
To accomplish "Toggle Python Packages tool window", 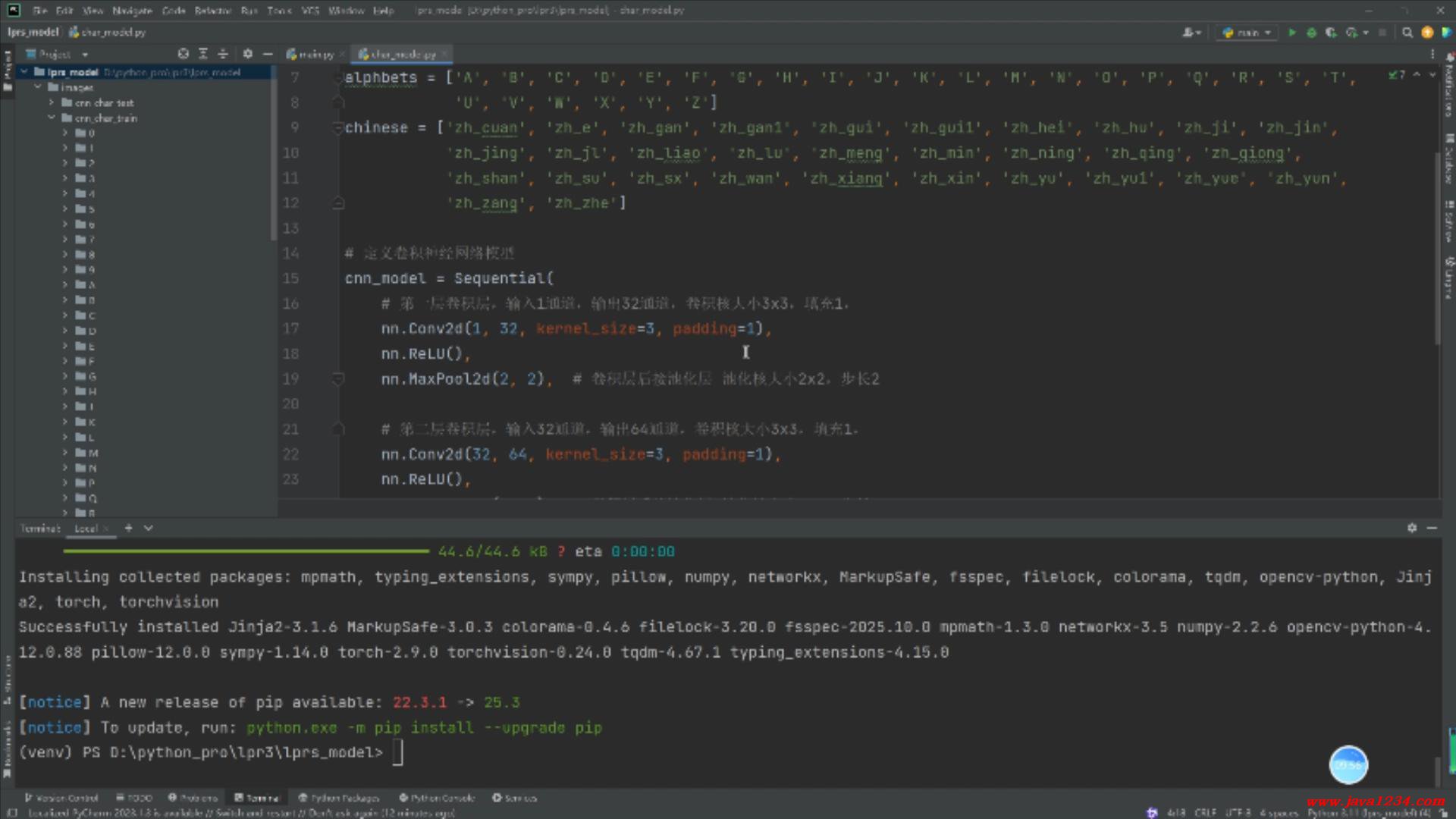I will click(x=339, y=798).
